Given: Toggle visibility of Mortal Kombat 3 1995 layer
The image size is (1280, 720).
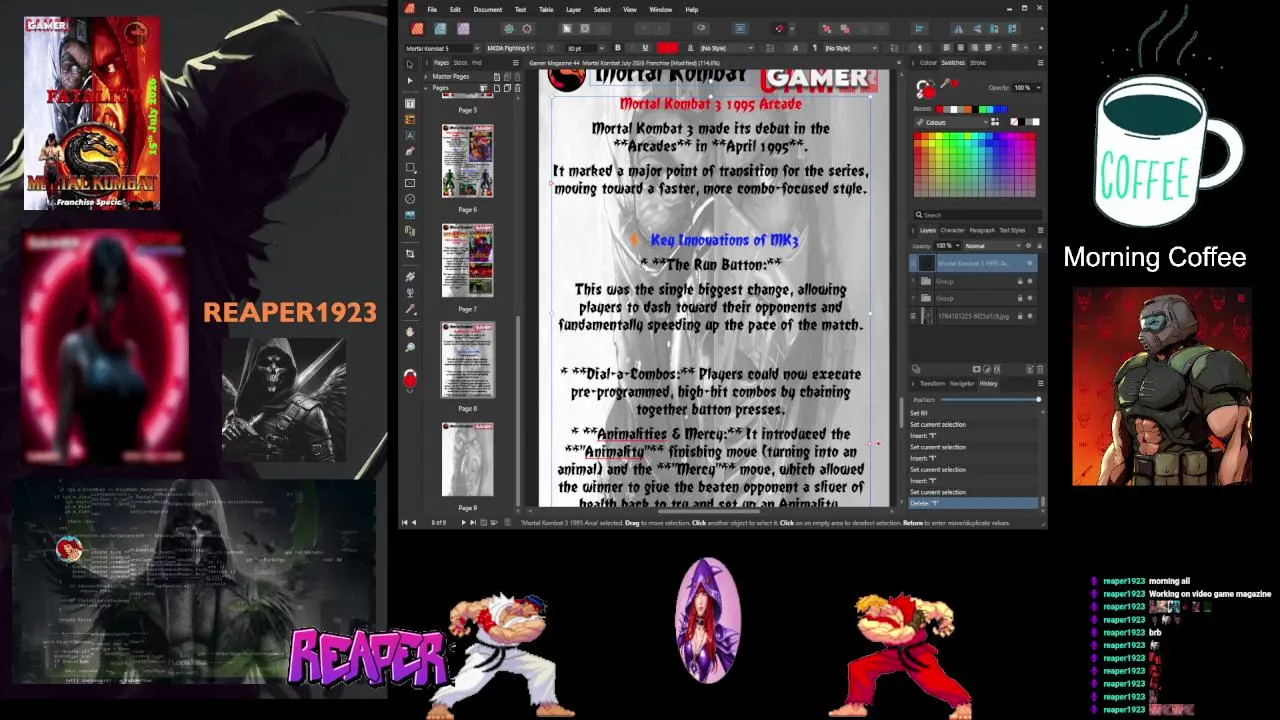Looking at the screenshot, I should 1030,263.
